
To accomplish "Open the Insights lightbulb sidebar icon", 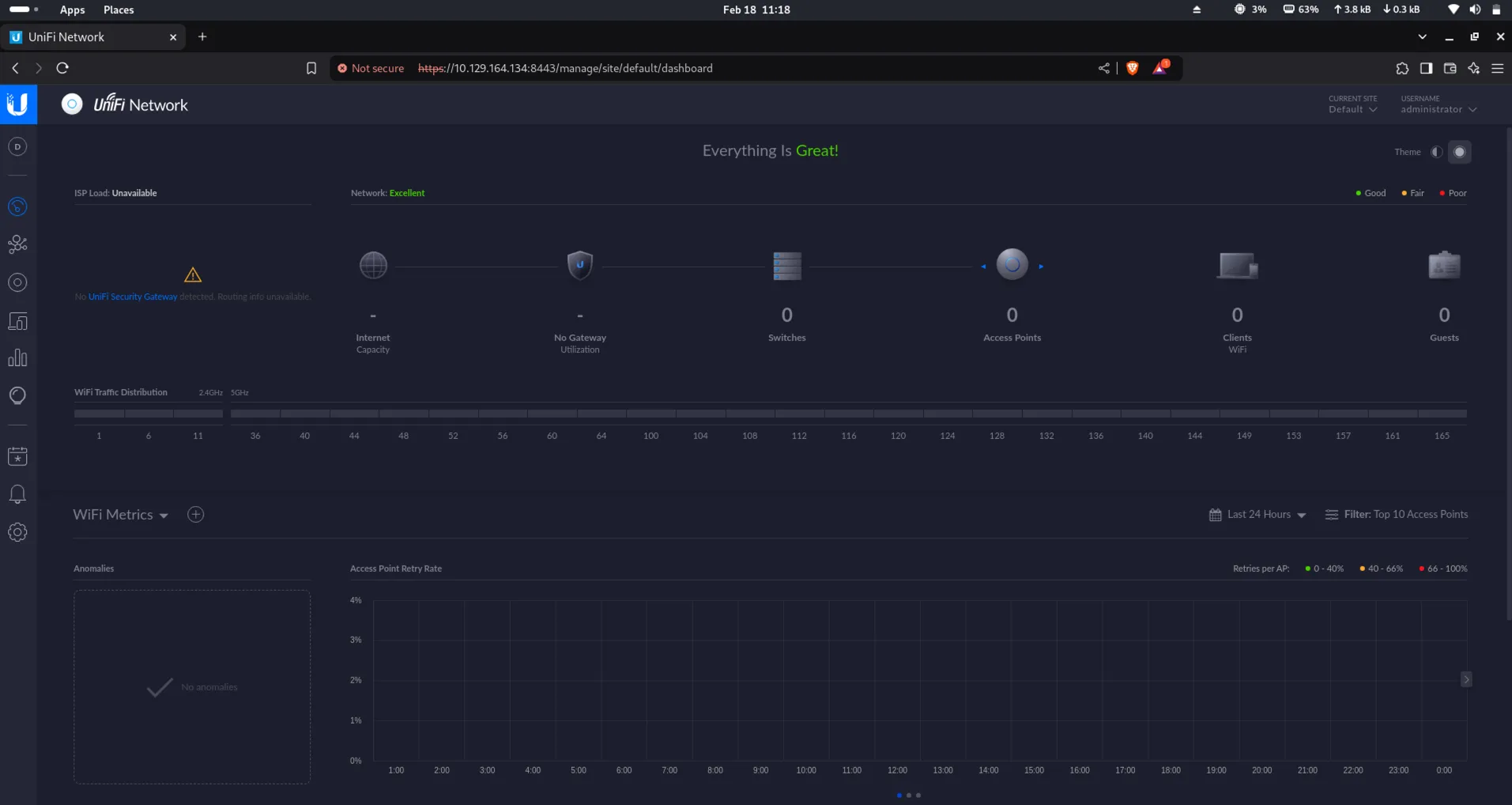I will pyautogui.click(x=17, y=395).
